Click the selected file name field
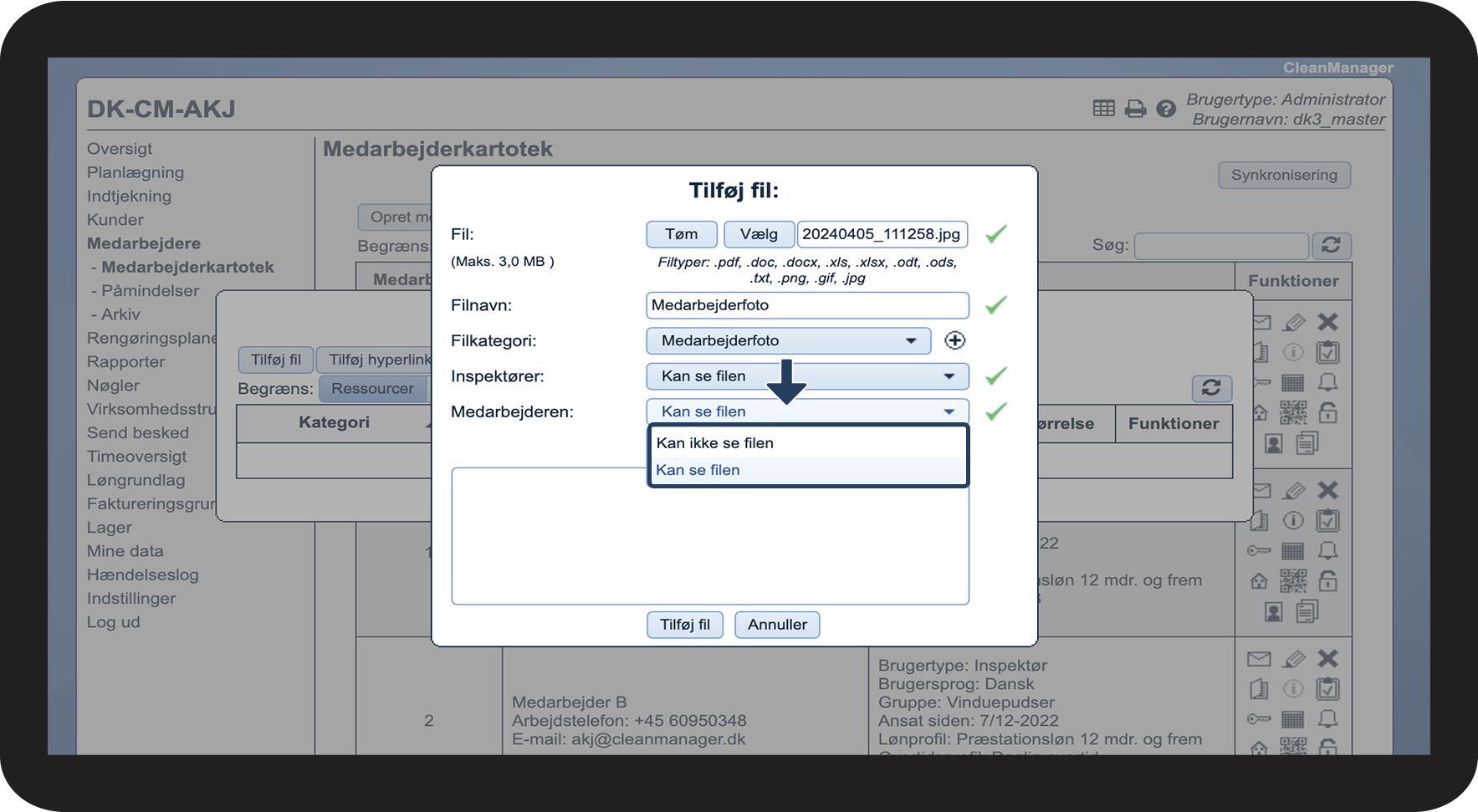The image size is (1478, 812). [882, 234]
